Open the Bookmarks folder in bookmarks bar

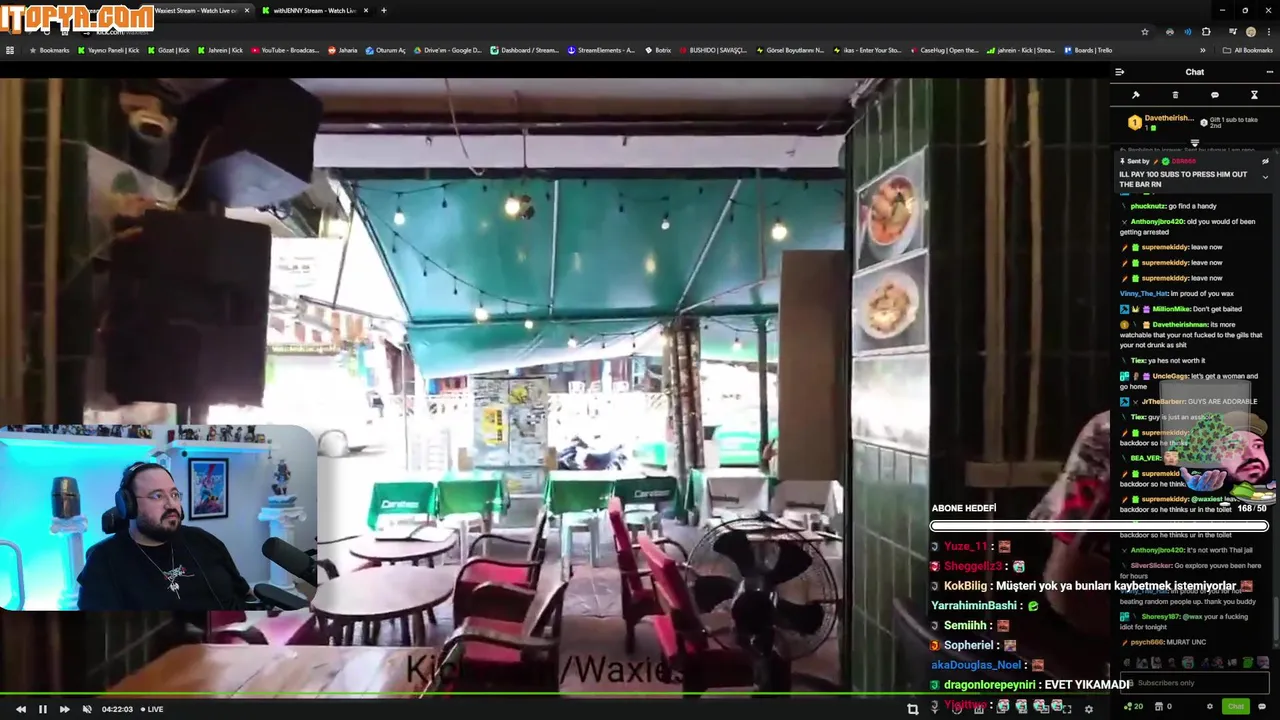click(x=50, y=50)
